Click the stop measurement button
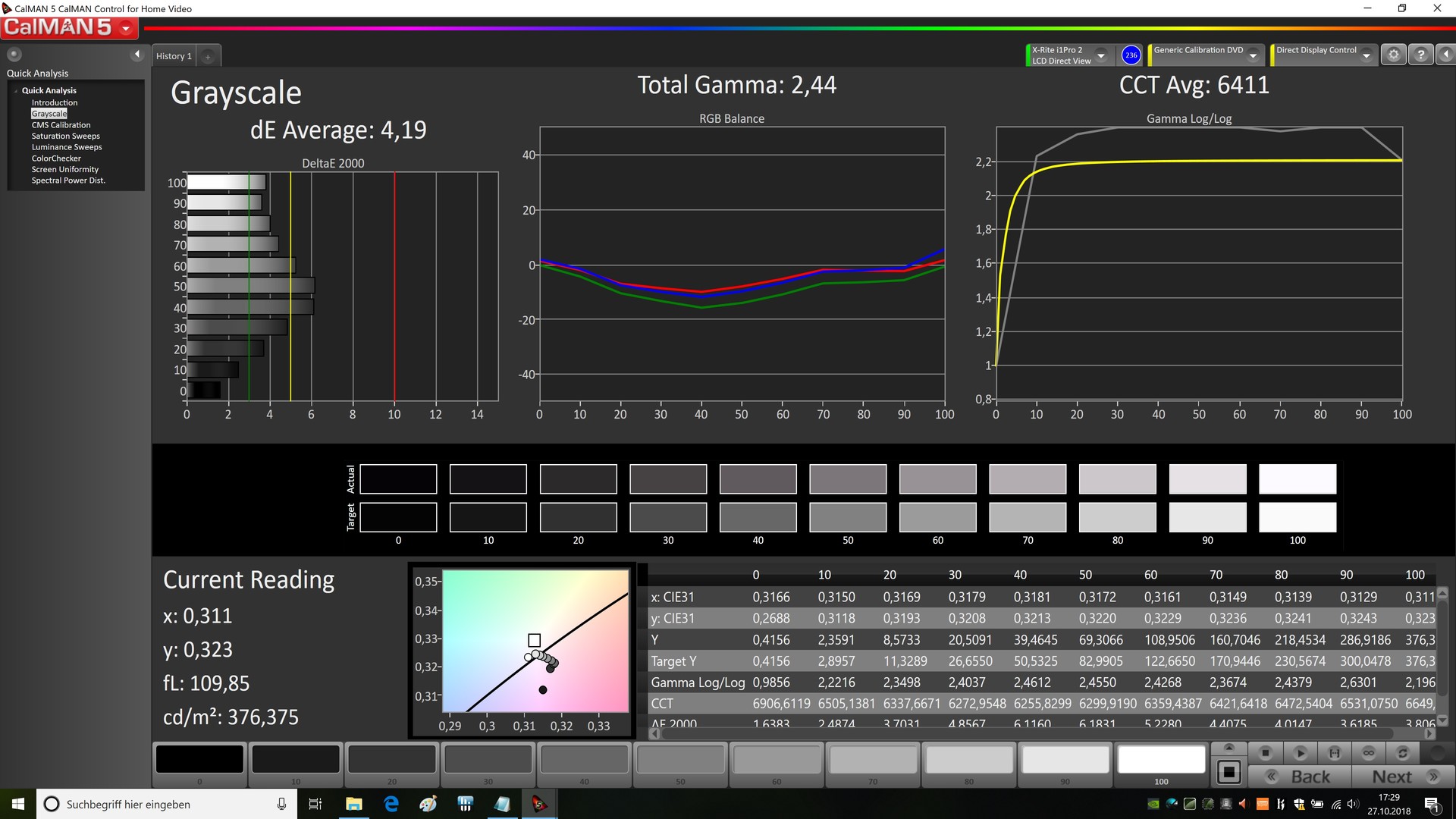Viewport: 1456px width, 819px height. coord(1265,753)
